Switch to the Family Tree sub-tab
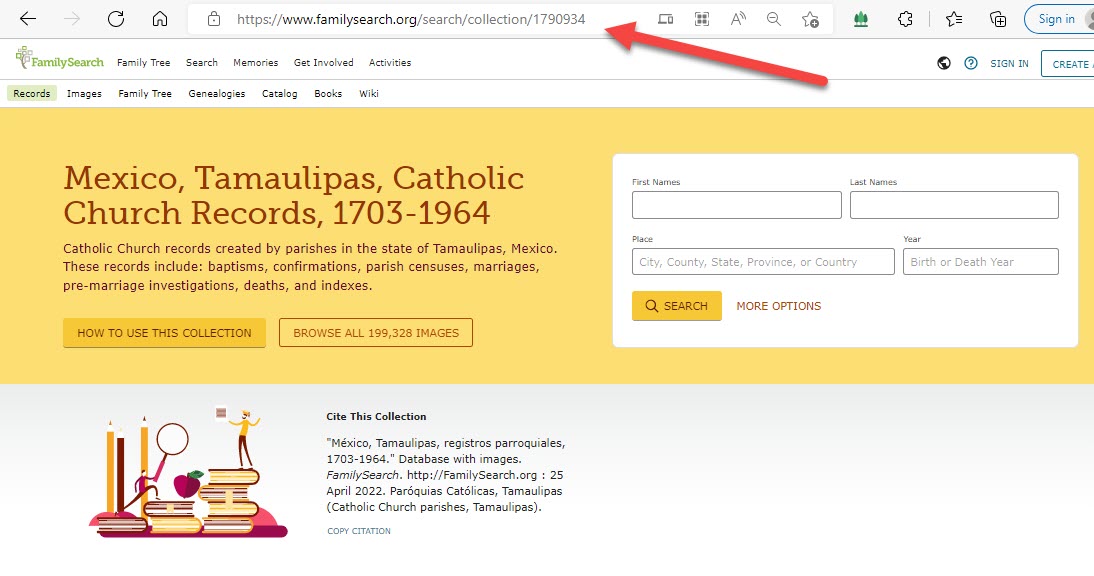Screen dimensions: 1094x576 click(145, 93)
